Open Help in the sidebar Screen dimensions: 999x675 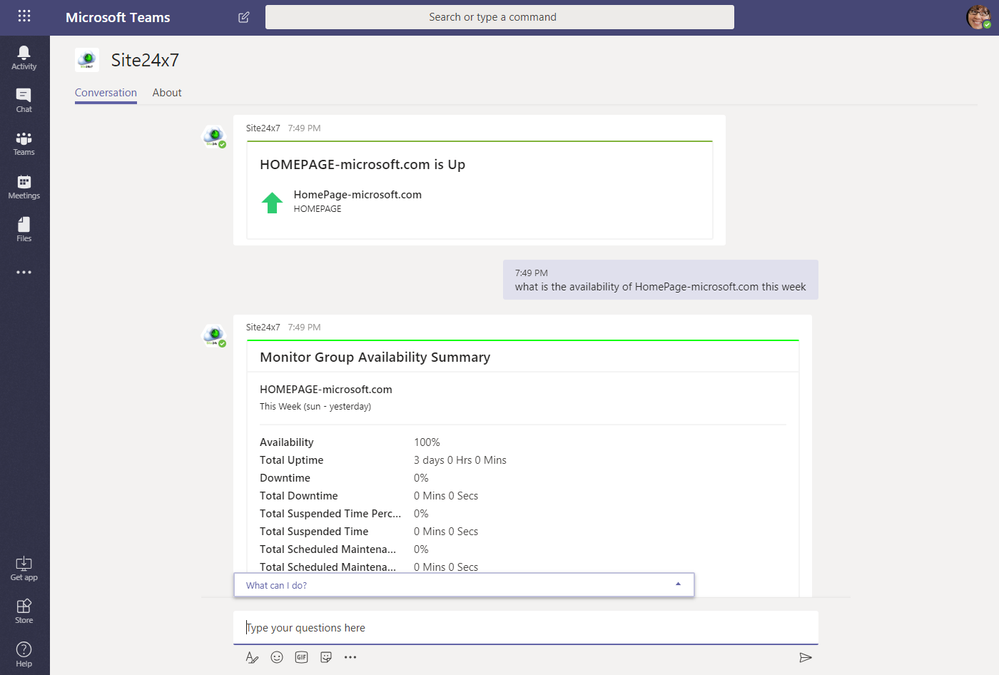[24, 655]
